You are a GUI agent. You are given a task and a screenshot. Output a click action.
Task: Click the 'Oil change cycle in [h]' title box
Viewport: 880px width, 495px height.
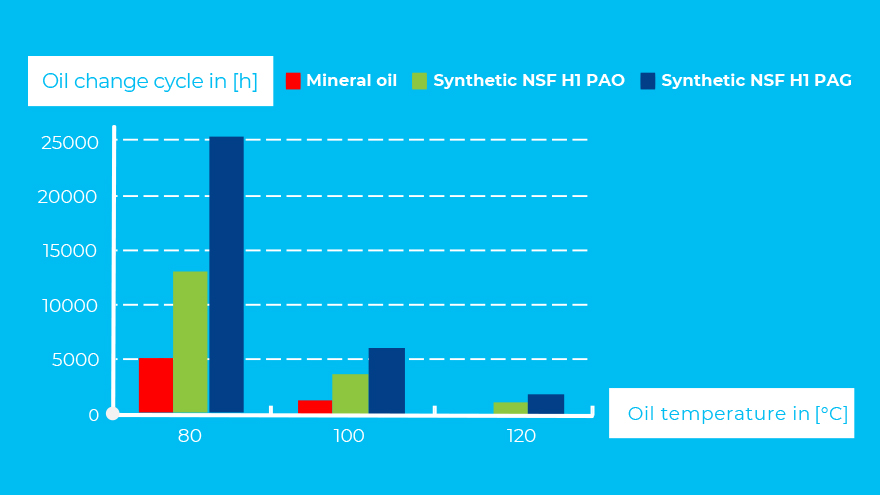coord(150,81)
